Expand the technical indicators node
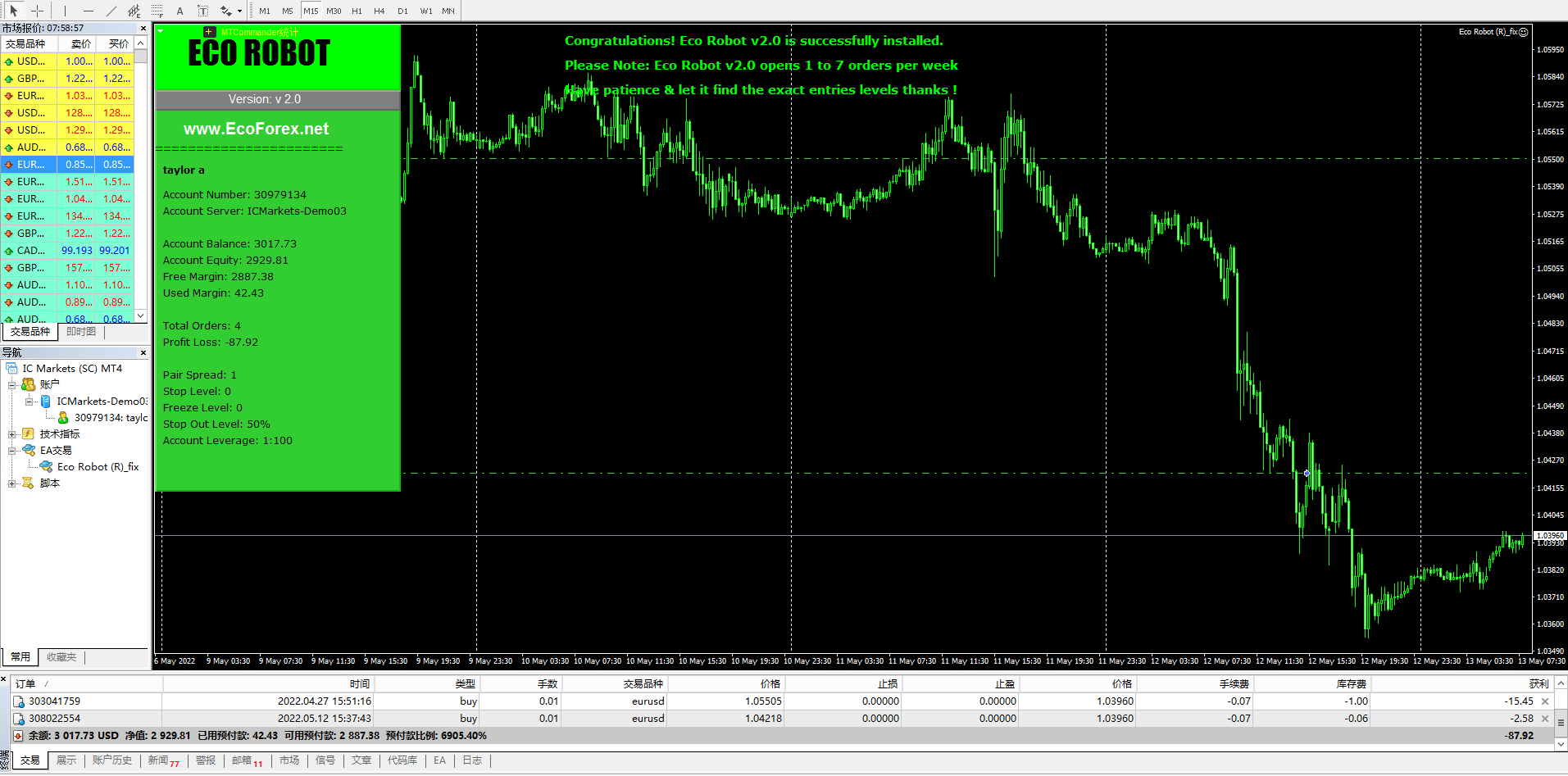The image size is (1568, 776). click(12, 434)
